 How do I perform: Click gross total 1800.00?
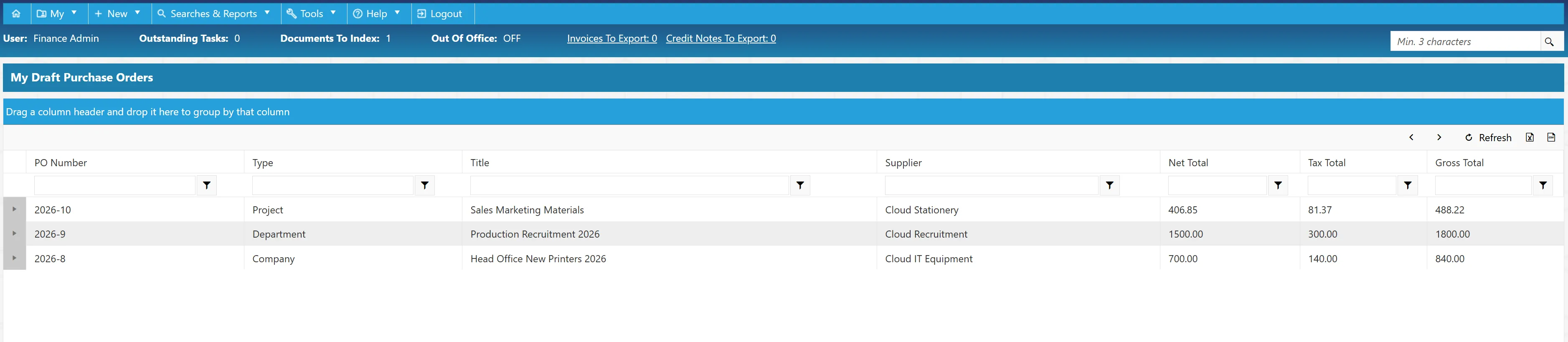click(1452, 234)
